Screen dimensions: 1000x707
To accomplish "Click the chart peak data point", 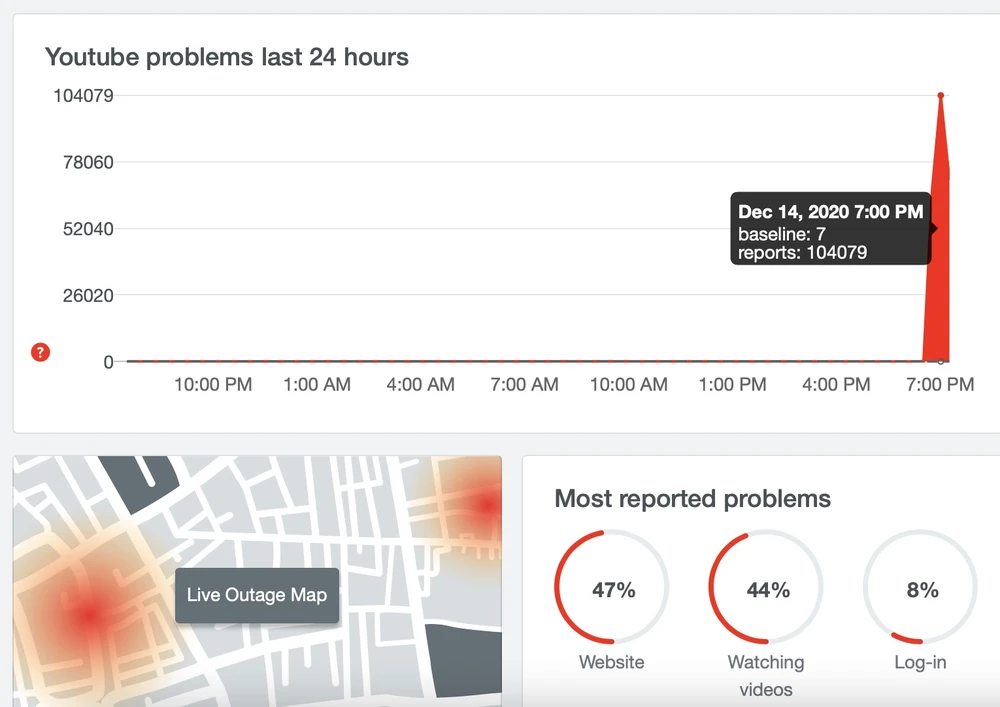I will (x=941, y=95).
